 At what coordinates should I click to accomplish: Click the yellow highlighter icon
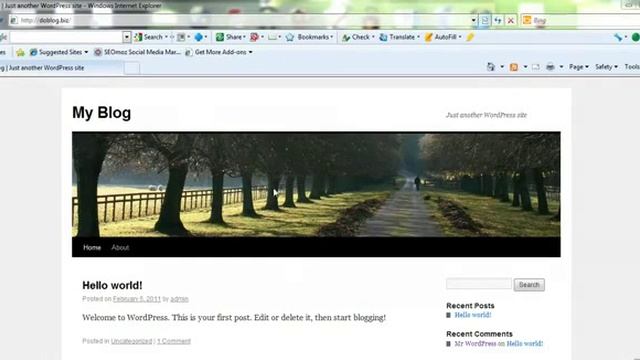tap(470, 37)
